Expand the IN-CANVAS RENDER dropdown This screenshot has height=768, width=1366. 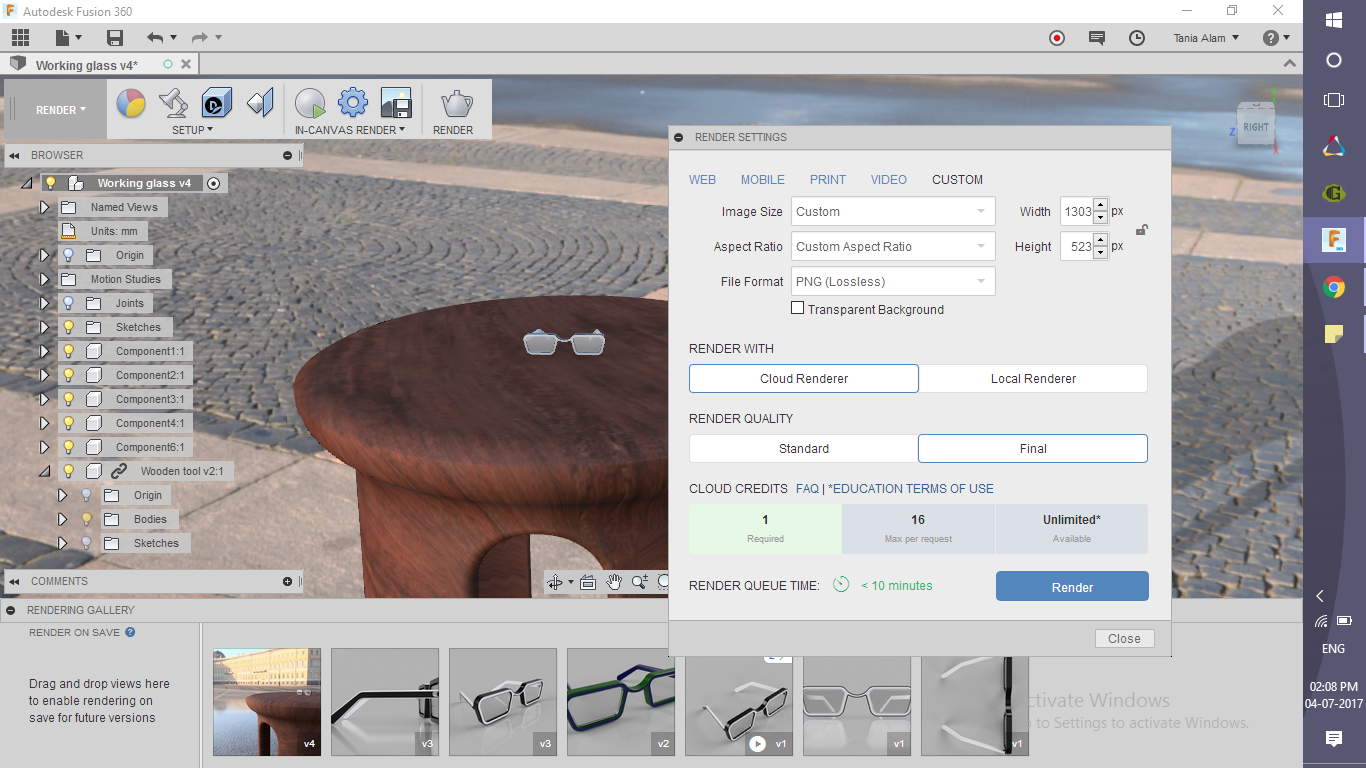350,130
